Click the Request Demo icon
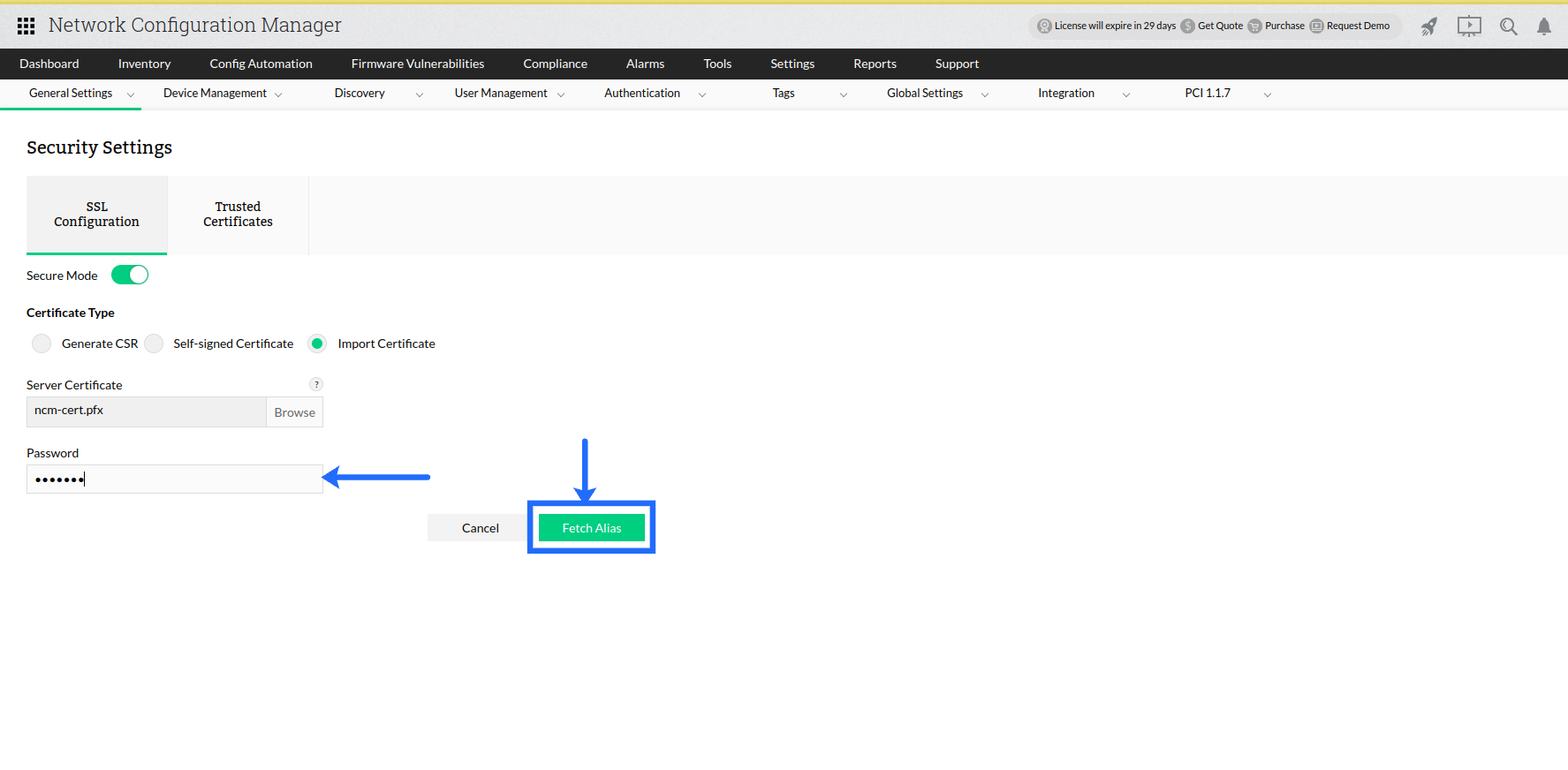The height and width of the screenshot is (770, 1568). (1316, 26)
